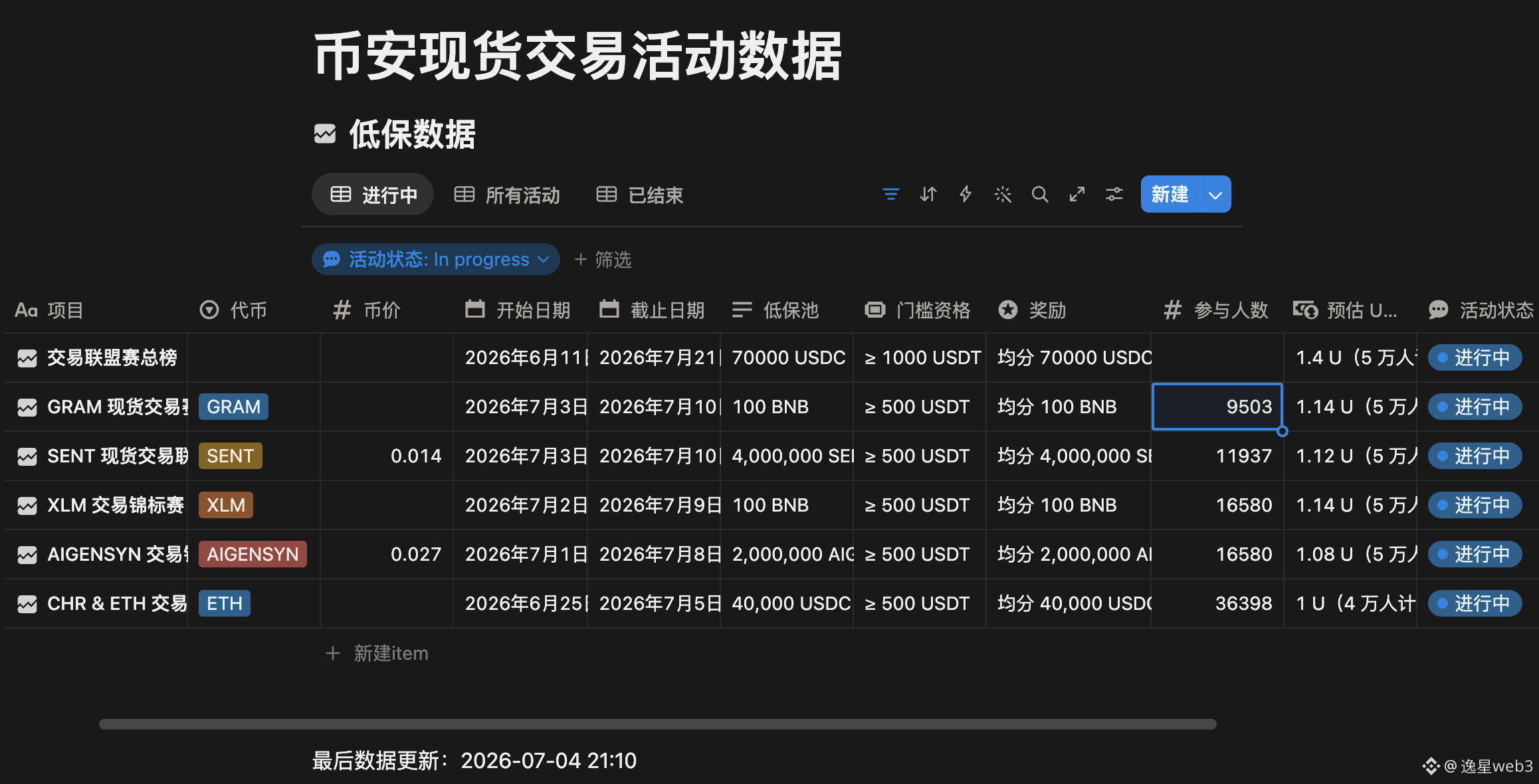Viewport: 1539px width, 784px height.
Task: Click the 2026年7月9日 end date cell
Action: click(x=654, y=505)
